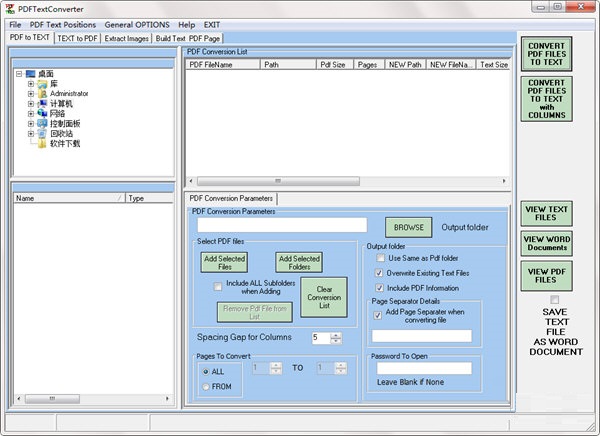
Task: Click the page separator text field
Action: [x=422, y=336]
